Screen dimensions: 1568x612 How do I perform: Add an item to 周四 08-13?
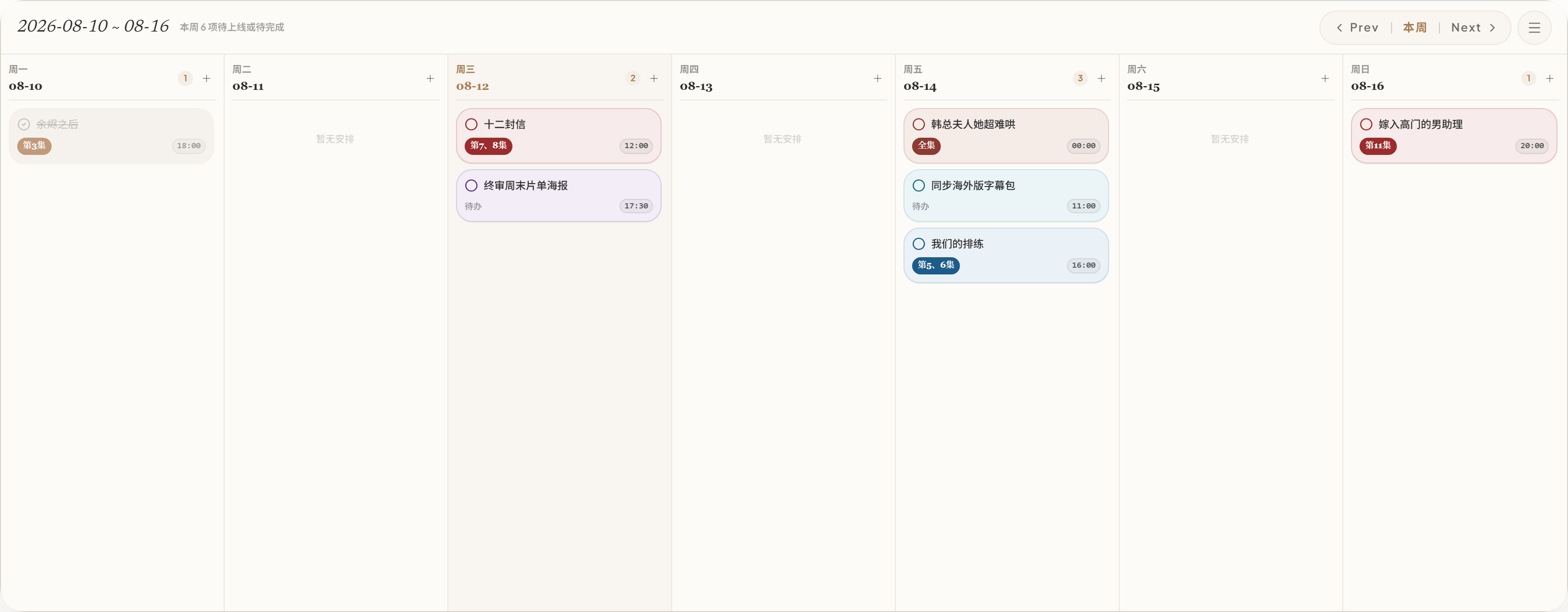(x=878, y=78)
